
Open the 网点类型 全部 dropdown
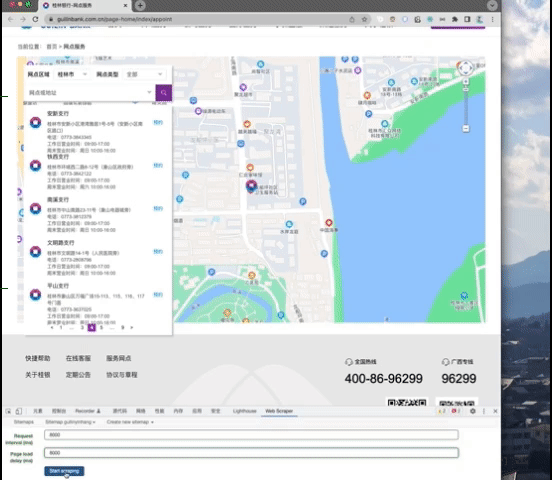[x=144, y=74]
